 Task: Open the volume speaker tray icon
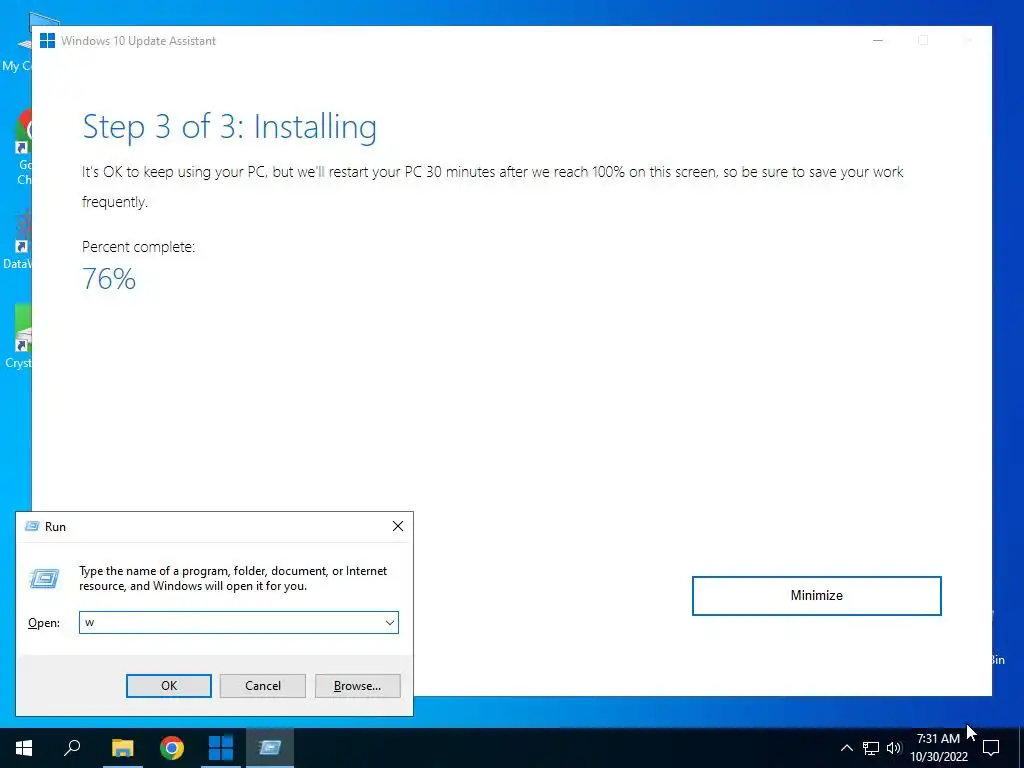[894, 748]
